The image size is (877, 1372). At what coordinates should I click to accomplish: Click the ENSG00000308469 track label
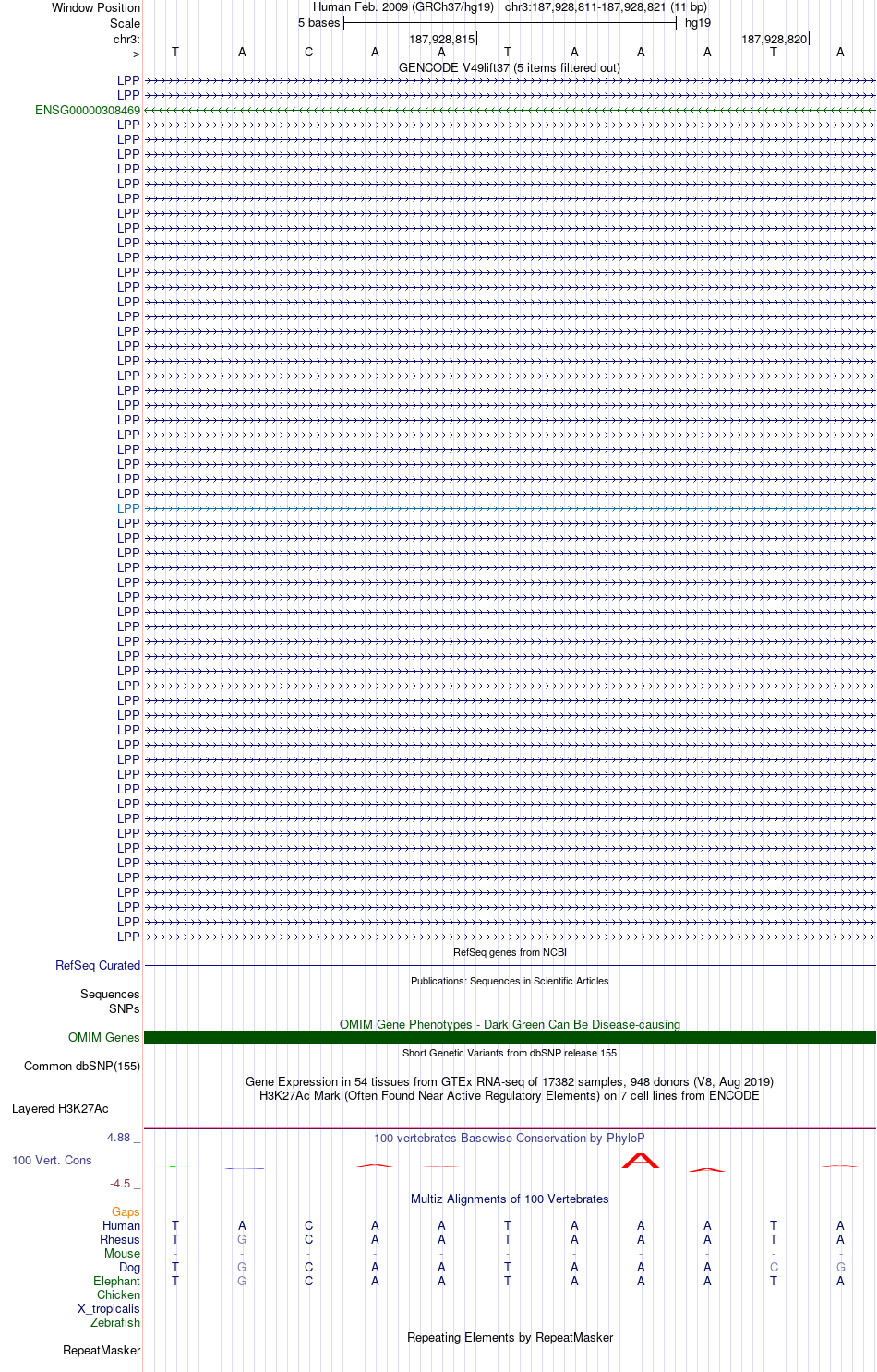pyautogui.click(x=88, y=111)
